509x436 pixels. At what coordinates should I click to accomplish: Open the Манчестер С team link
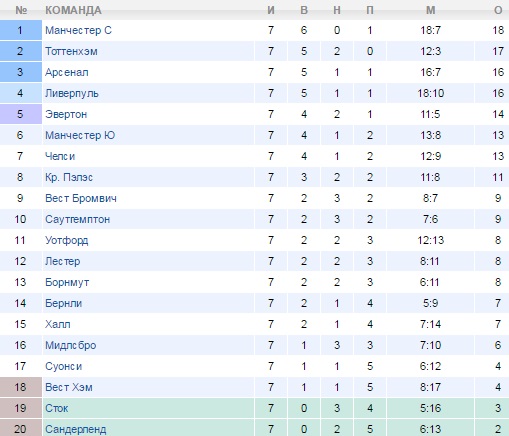point(78,30)
